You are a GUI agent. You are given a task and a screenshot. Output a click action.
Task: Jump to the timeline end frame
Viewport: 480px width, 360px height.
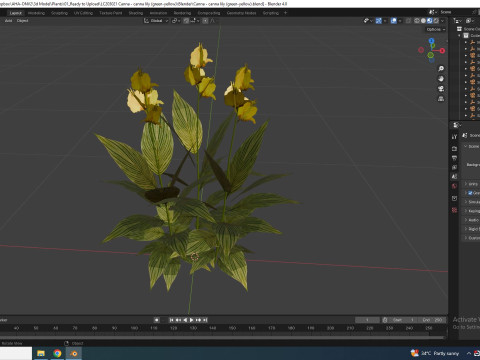(x=205, y=320)
